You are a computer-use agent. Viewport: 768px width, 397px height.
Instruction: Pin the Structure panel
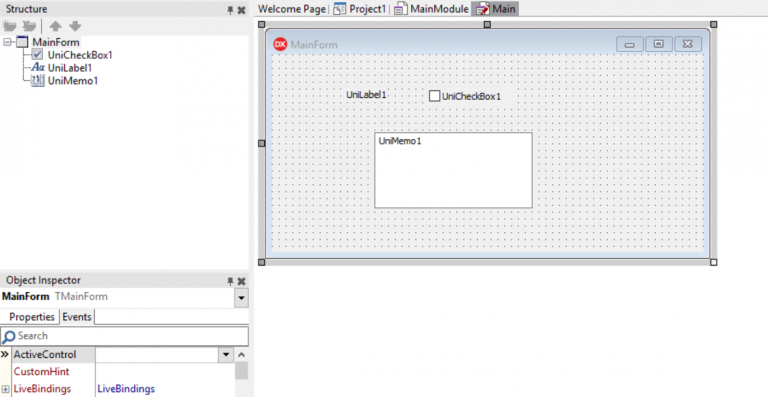[230, 10]
